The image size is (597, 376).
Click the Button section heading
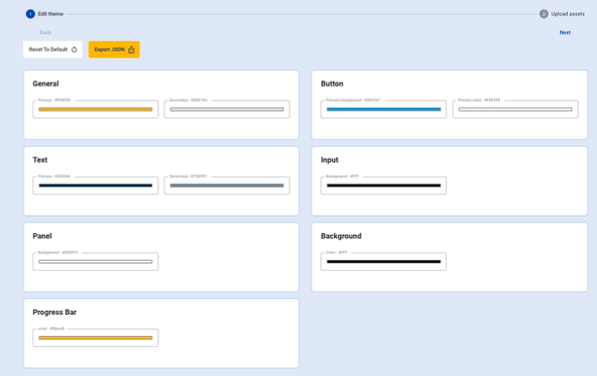(332, 84)
